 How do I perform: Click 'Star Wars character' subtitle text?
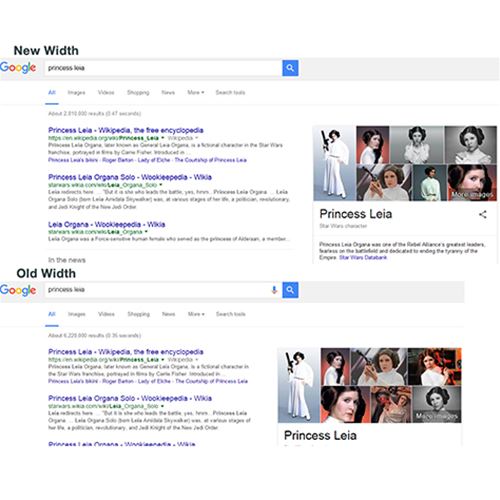pos(343,226)
